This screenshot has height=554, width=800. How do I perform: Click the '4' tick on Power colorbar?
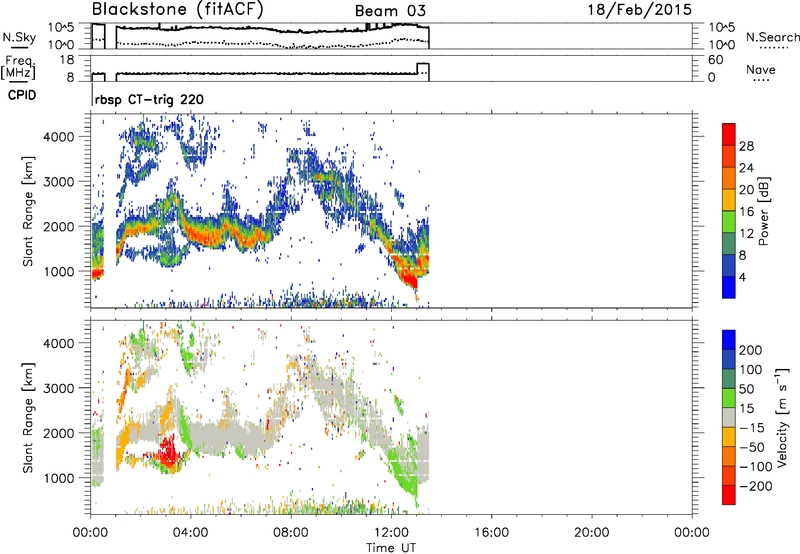tap(742, 277)
